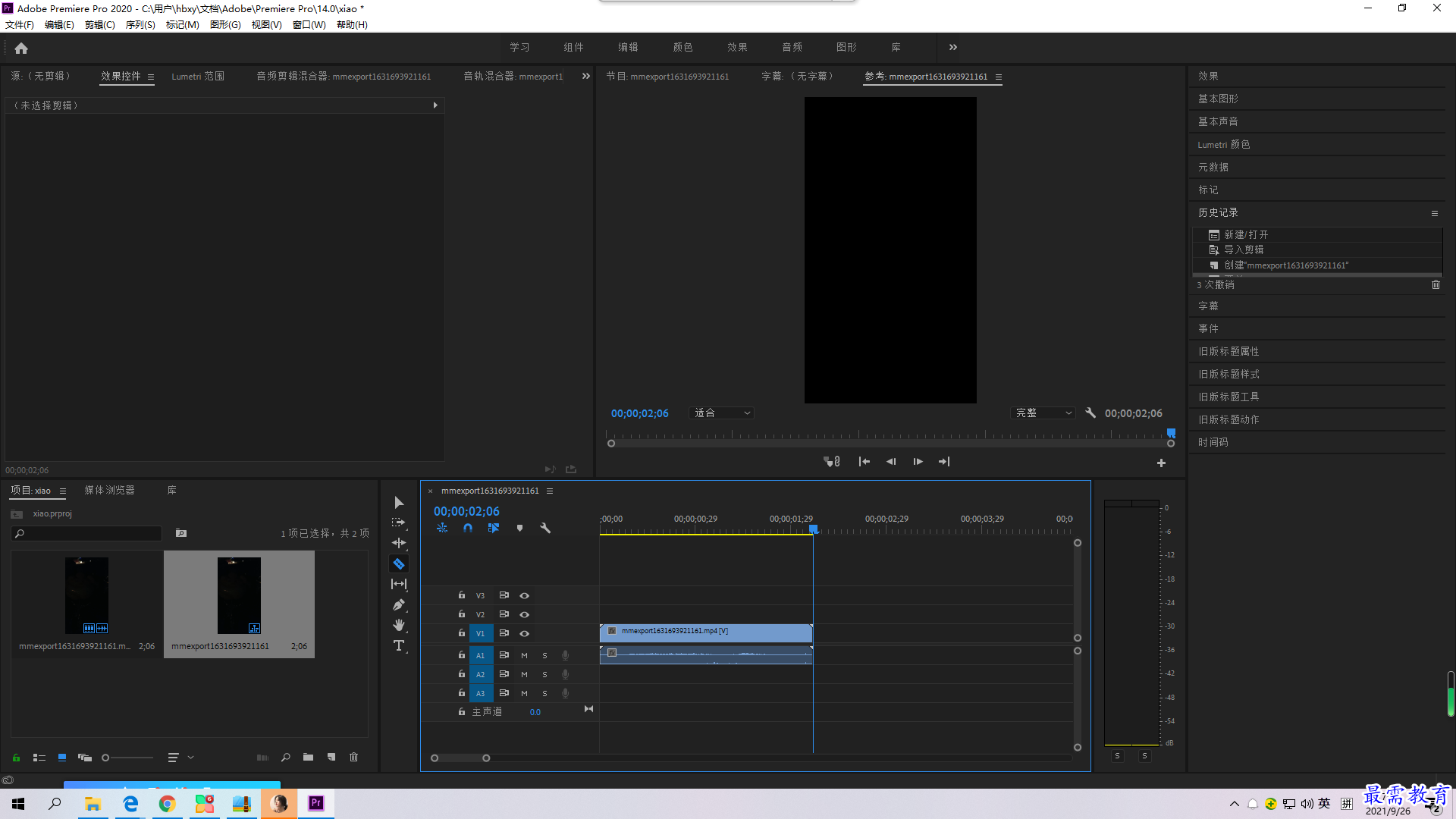Click the project thumbnail zoom slider
Screen dimensions: 1456x819
coord(127,758)
